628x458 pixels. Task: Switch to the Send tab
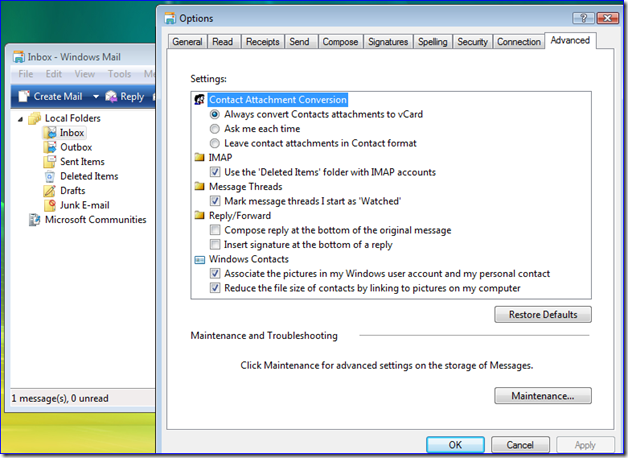(x=300, y=42)
